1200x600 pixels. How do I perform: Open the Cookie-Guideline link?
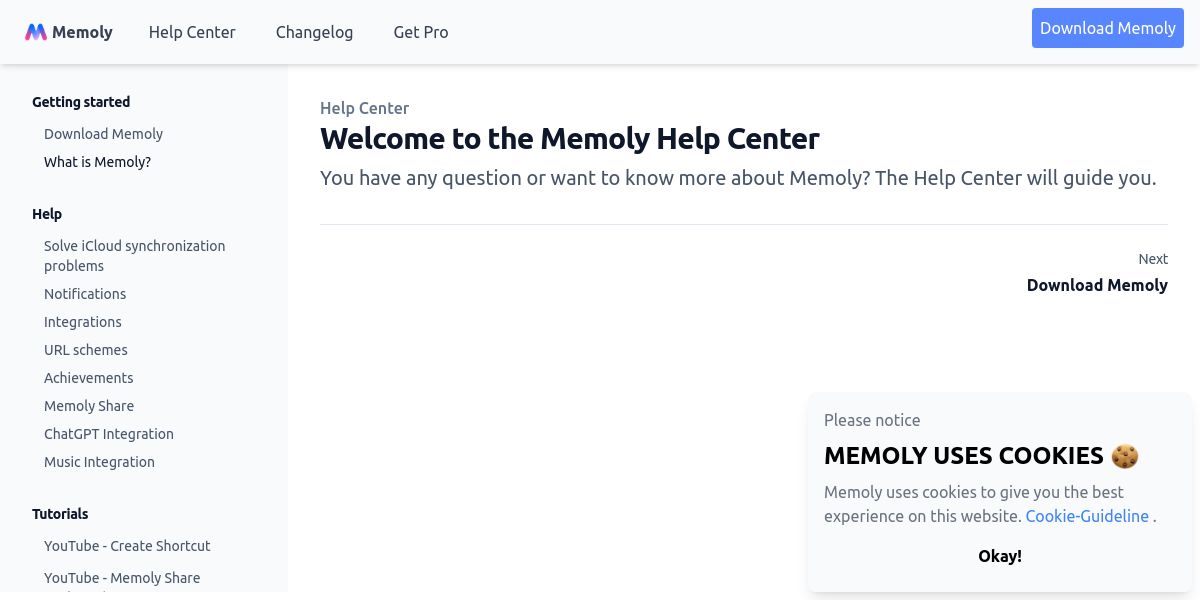pos(1087,516)
